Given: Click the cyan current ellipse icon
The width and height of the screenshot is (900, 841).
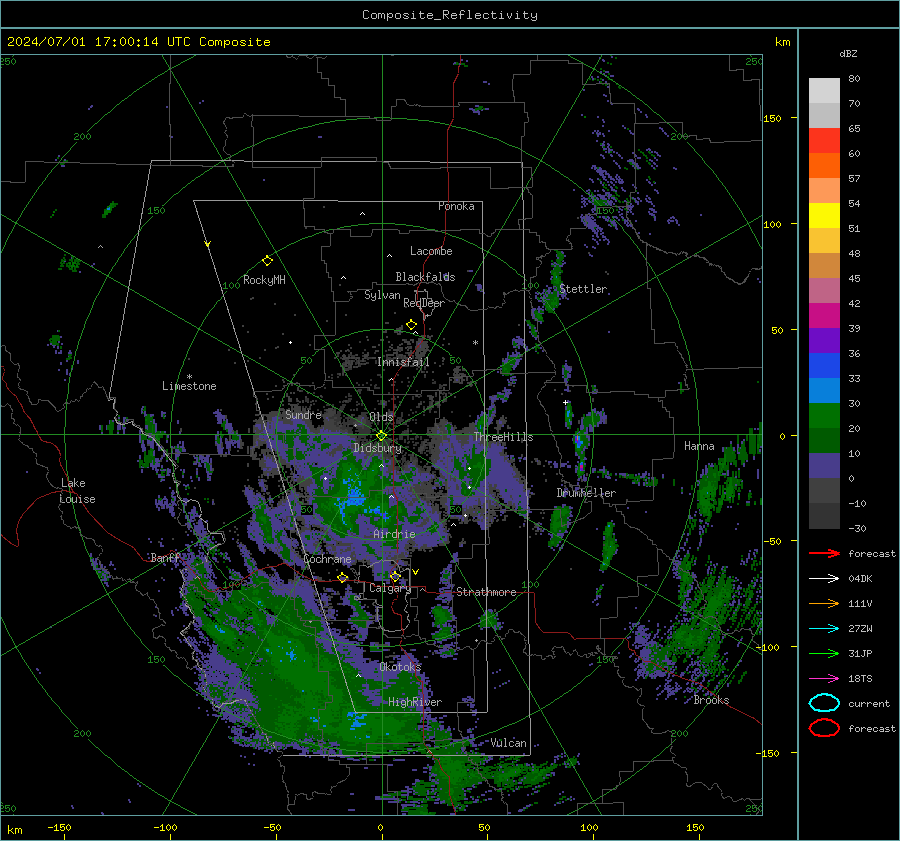Looking at the screenshot, I should pyautogui.click(x=824, y=703).
